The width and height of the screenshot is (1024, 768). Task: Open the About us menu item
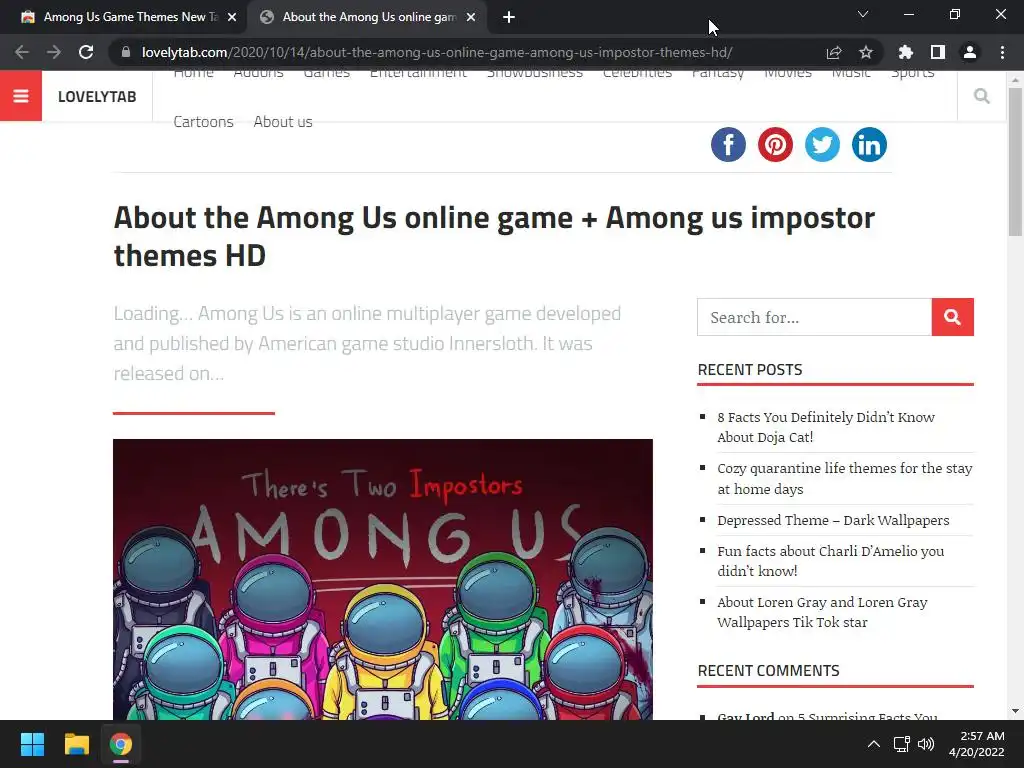pos(283,121)
